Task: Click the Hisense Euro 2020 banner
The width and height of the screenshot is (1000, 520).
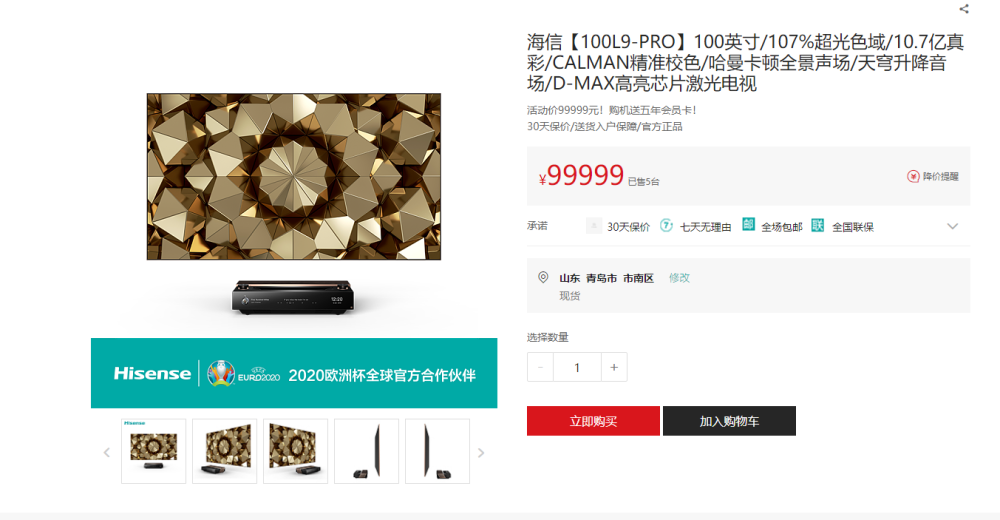Action: (x=294, y=373)
